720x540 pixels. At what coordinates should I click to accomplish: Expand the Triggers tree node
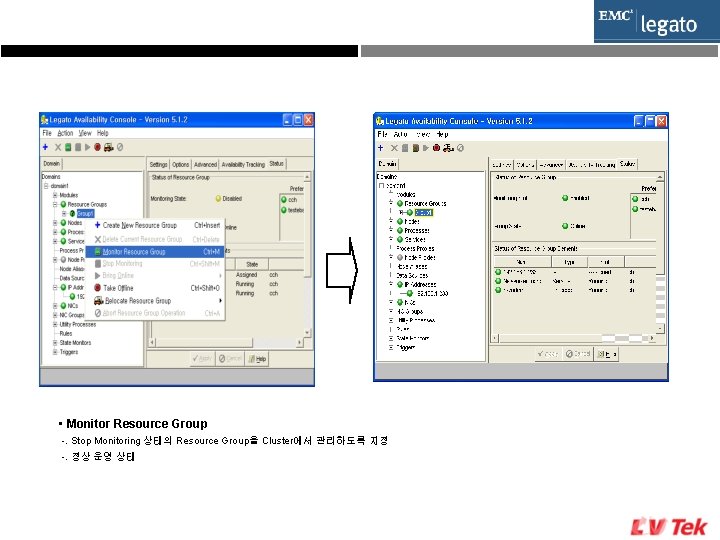(55, 352)
